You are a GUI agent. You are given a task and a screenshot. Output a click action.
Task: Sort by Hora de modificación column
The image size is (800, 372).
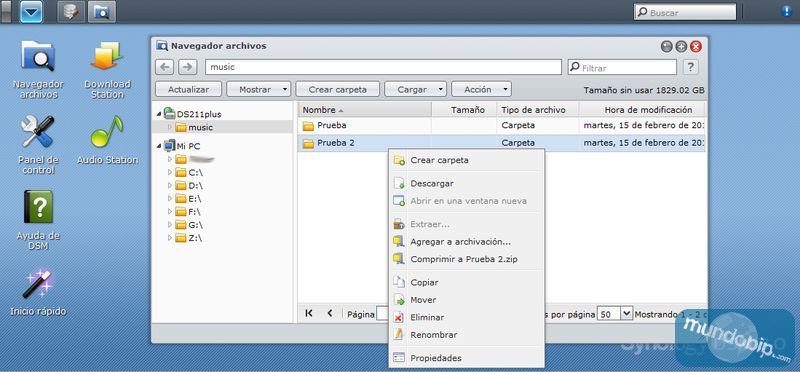643,110
